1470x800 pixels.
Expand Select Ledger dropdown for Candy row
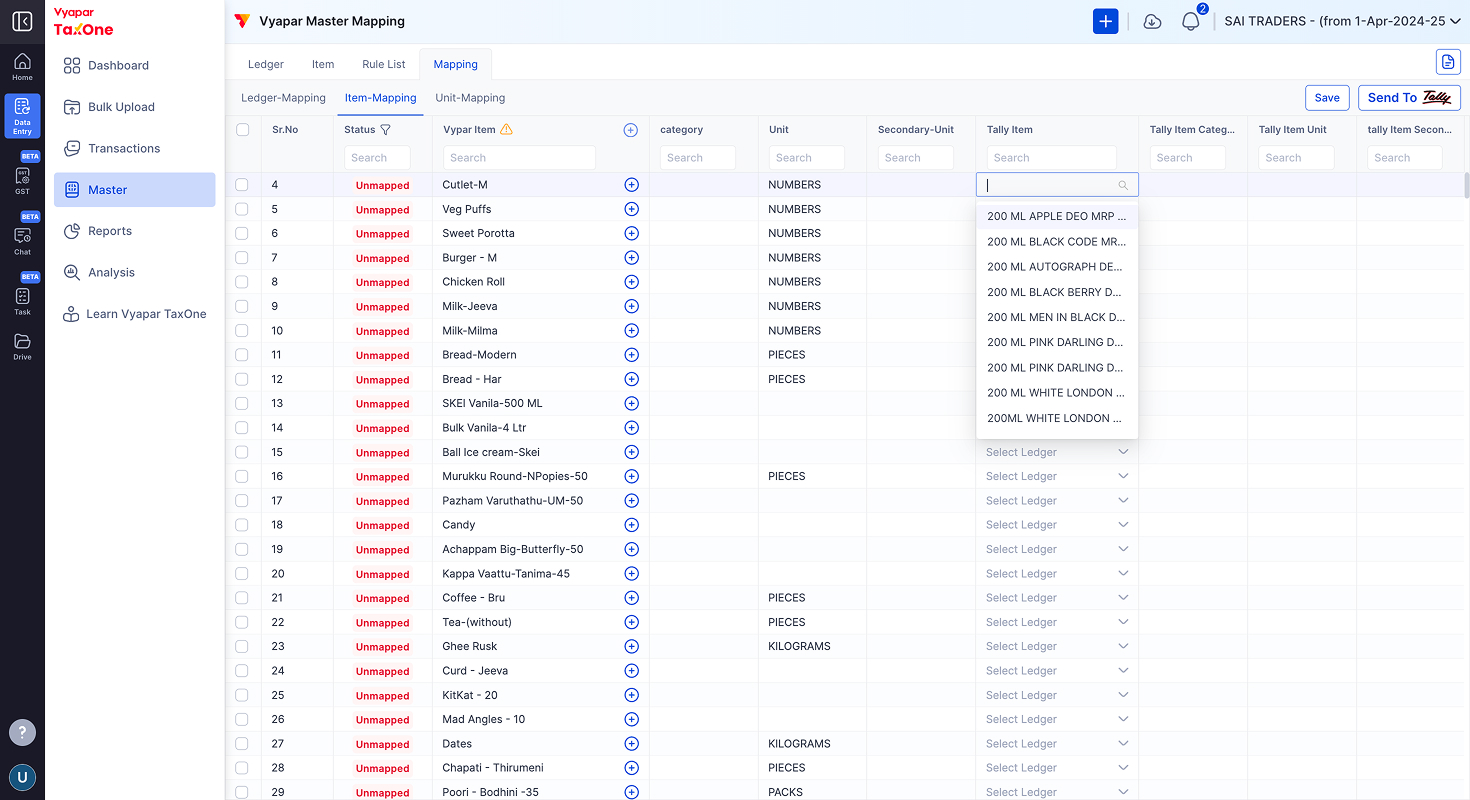tap(1057, 525)
